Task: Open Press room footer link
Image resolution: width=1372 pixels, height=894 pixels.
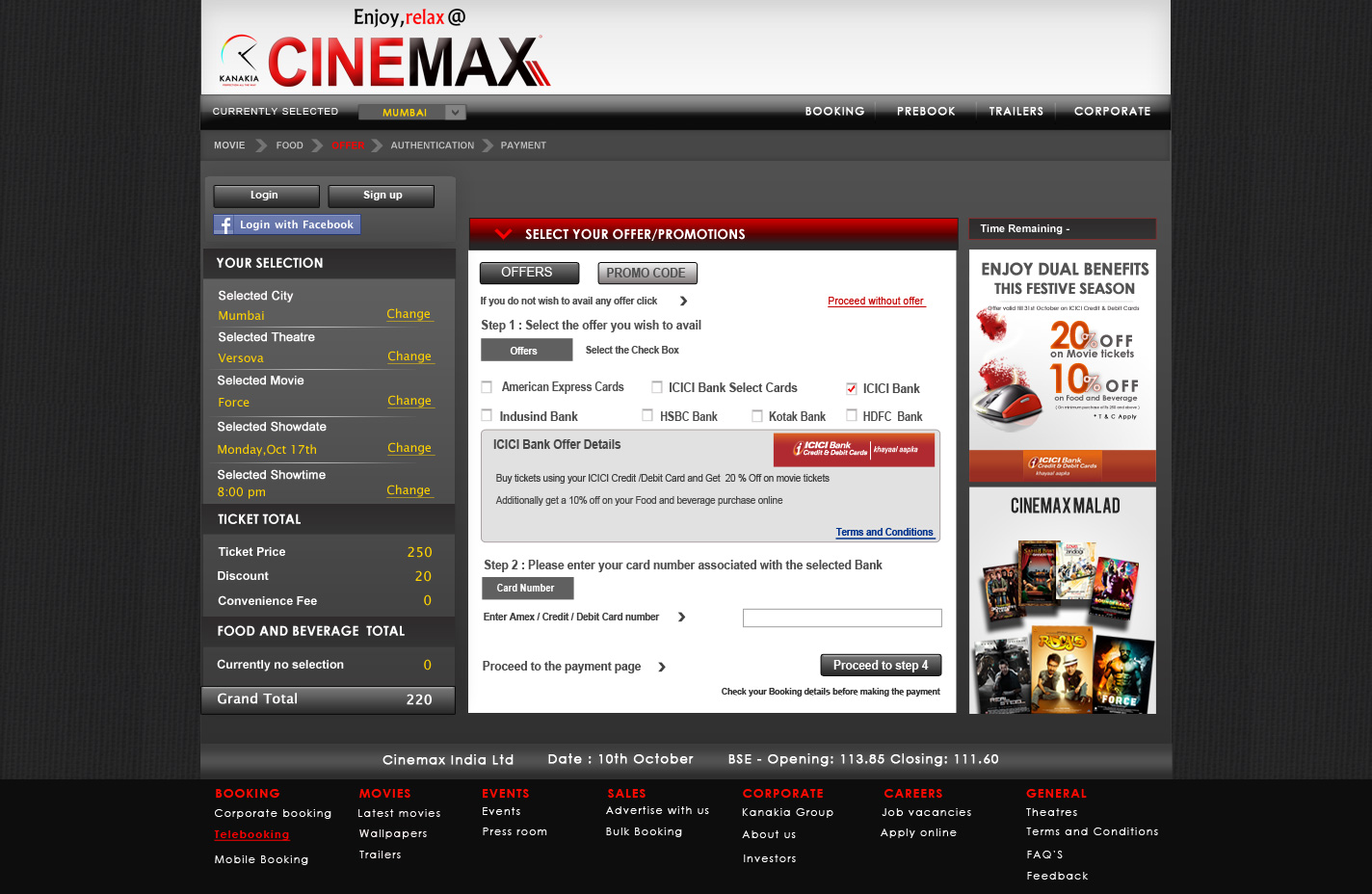Action: tap(514, 831)
